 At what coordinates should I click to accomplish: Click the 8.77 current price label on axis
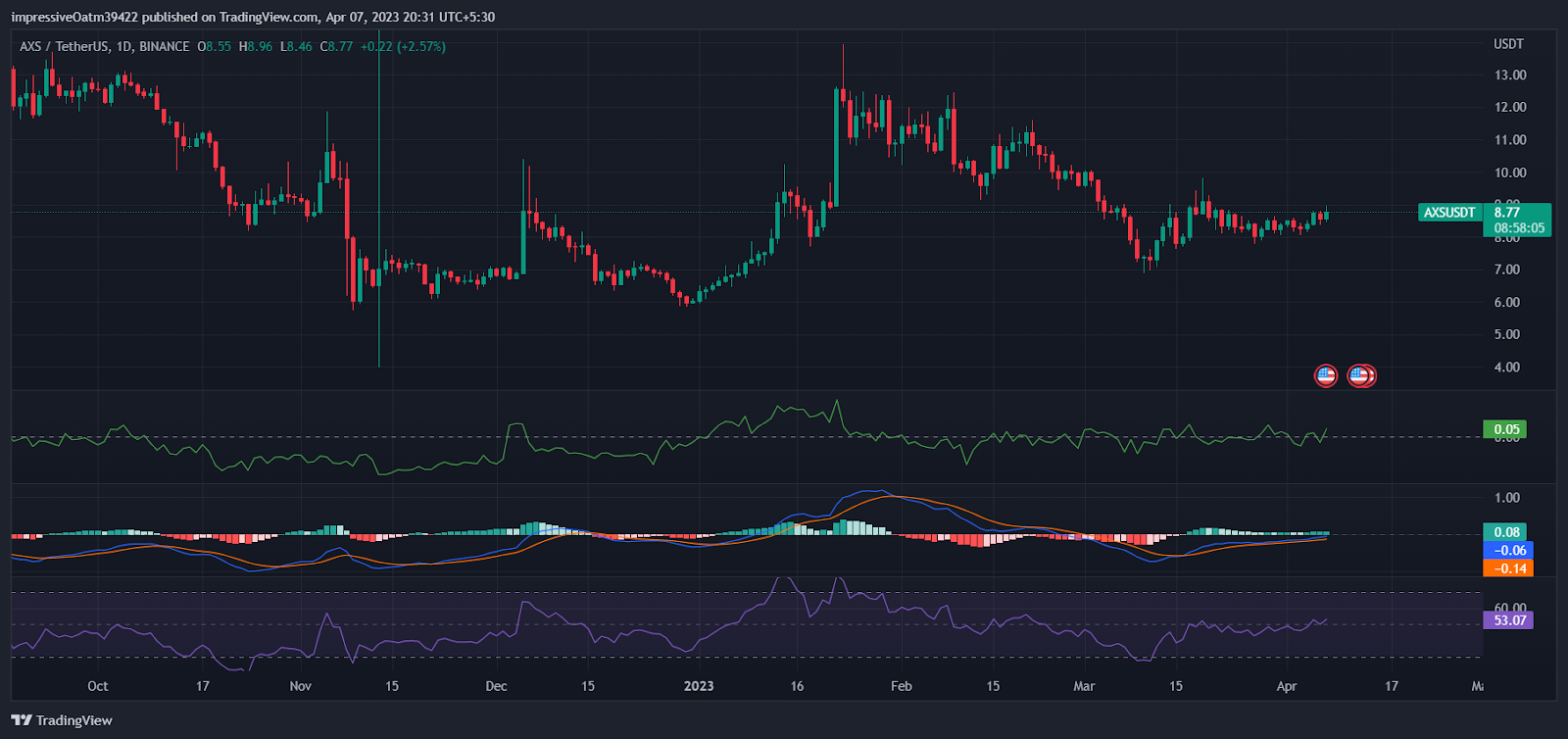[x=1507, y=212]
